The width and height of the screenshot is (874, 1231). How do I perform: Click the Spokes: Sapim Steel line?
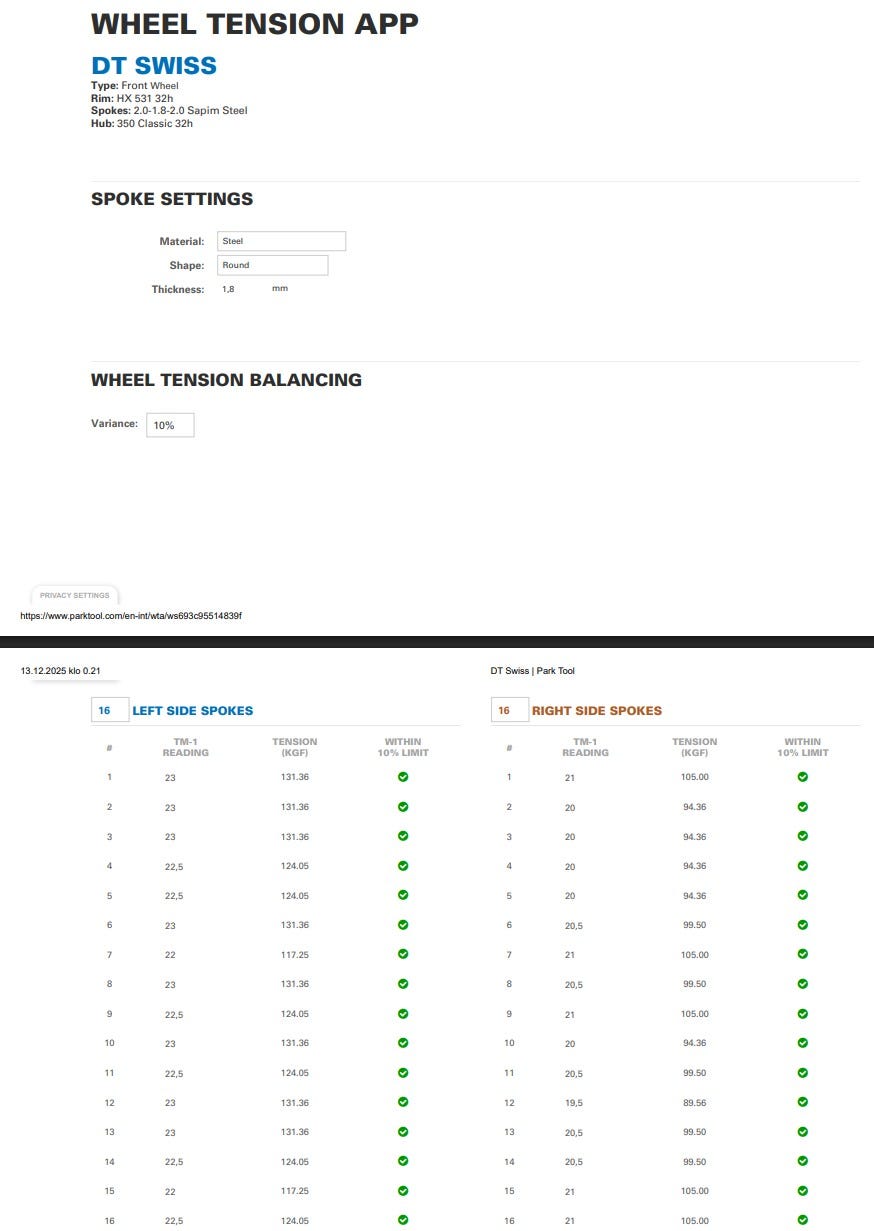[x=169, y=111]
